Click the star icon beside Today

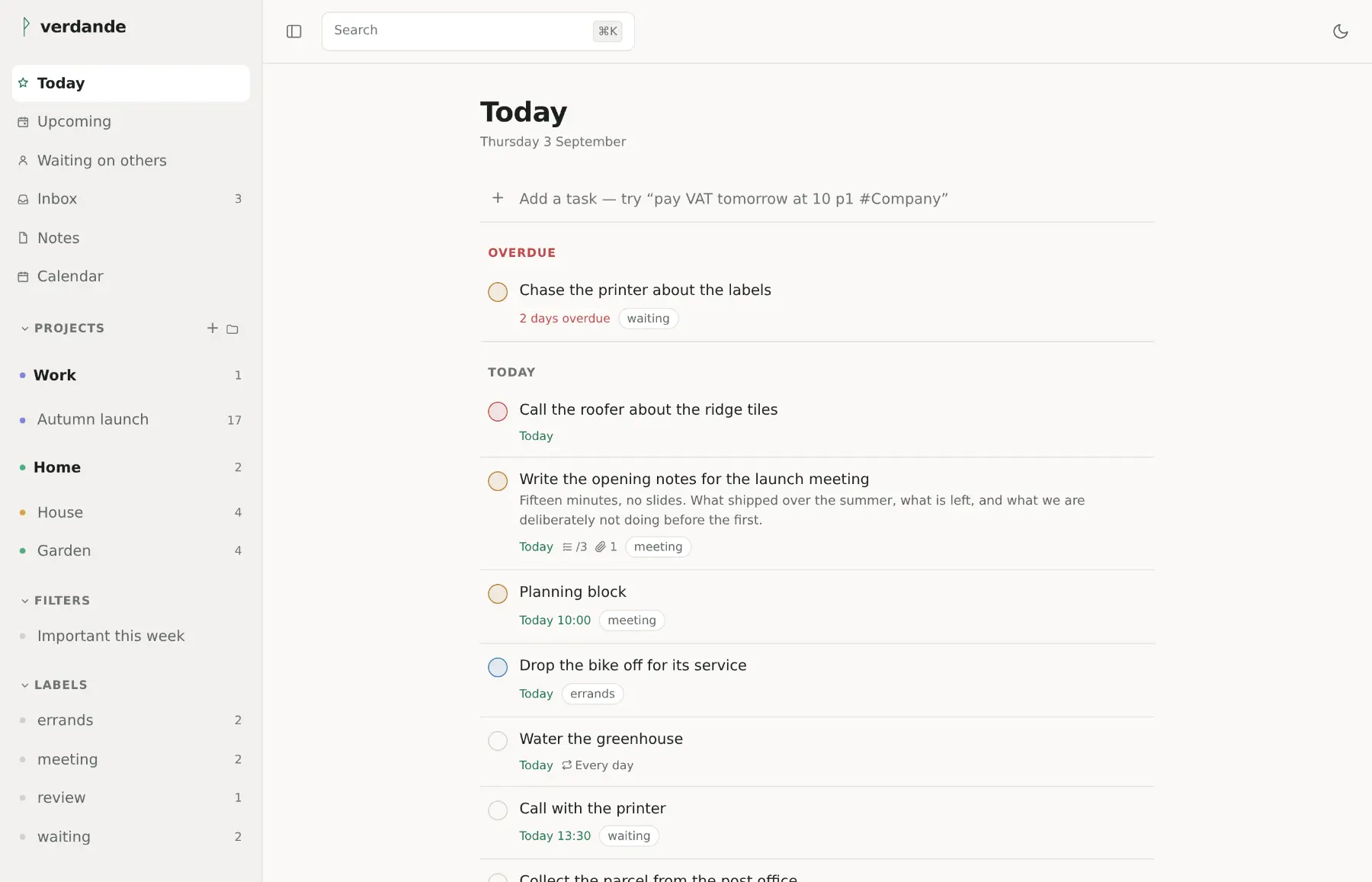(x=23, y=82)
